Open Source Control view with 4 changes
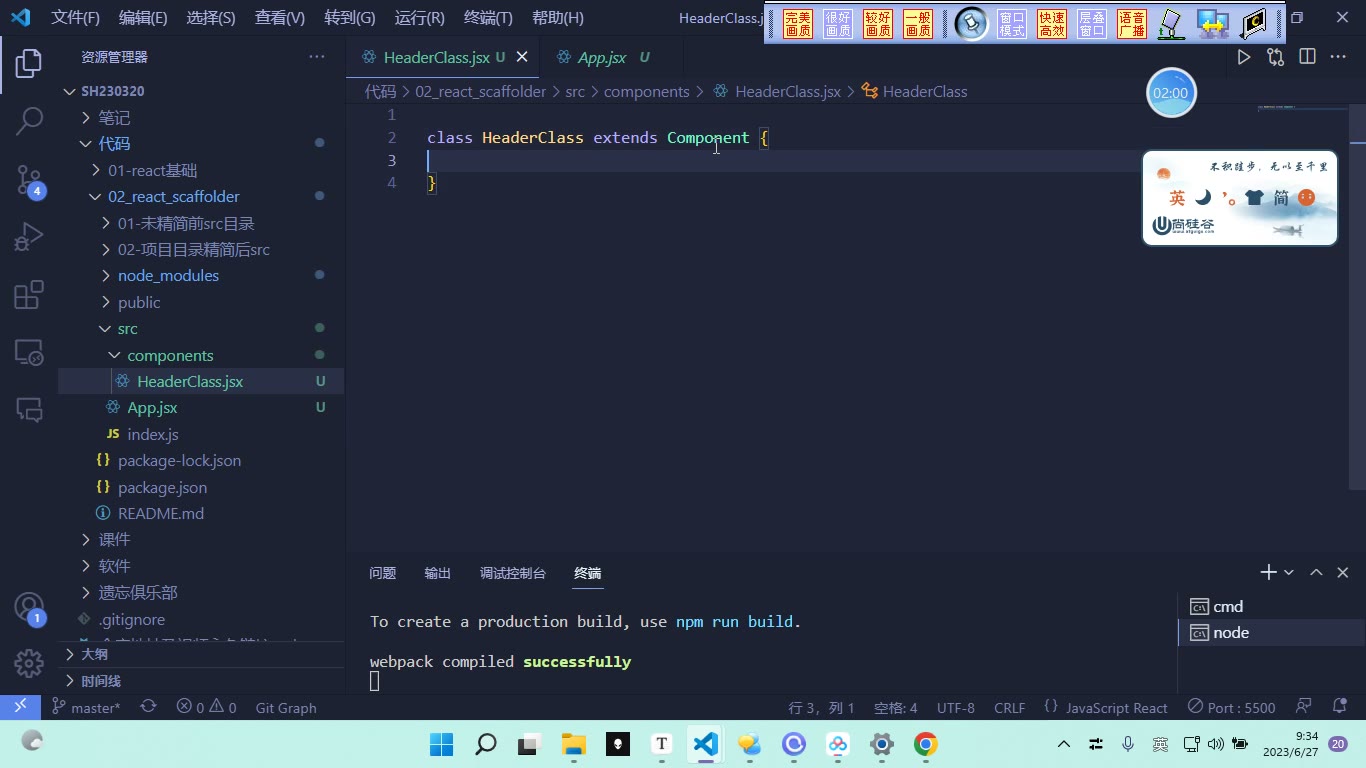Viewport: 1366px width, 768px height. [x=29, y=180]
